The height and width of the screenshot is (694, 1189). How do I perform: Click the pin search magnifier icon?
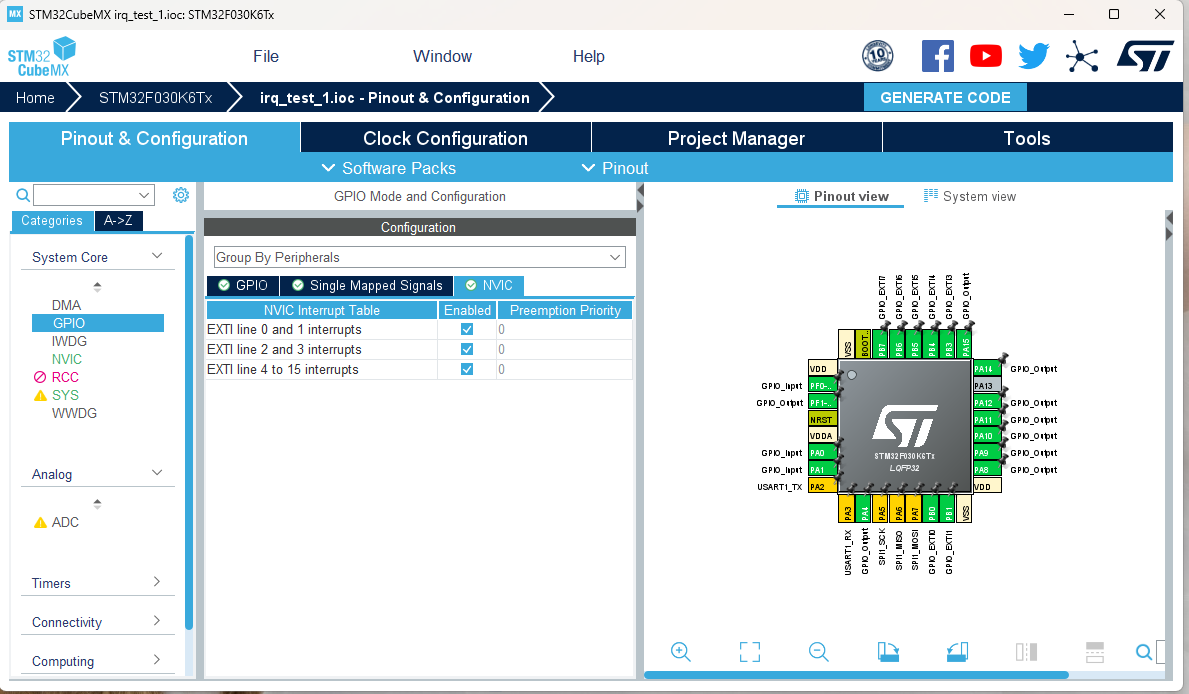(x=1144, y=652)
